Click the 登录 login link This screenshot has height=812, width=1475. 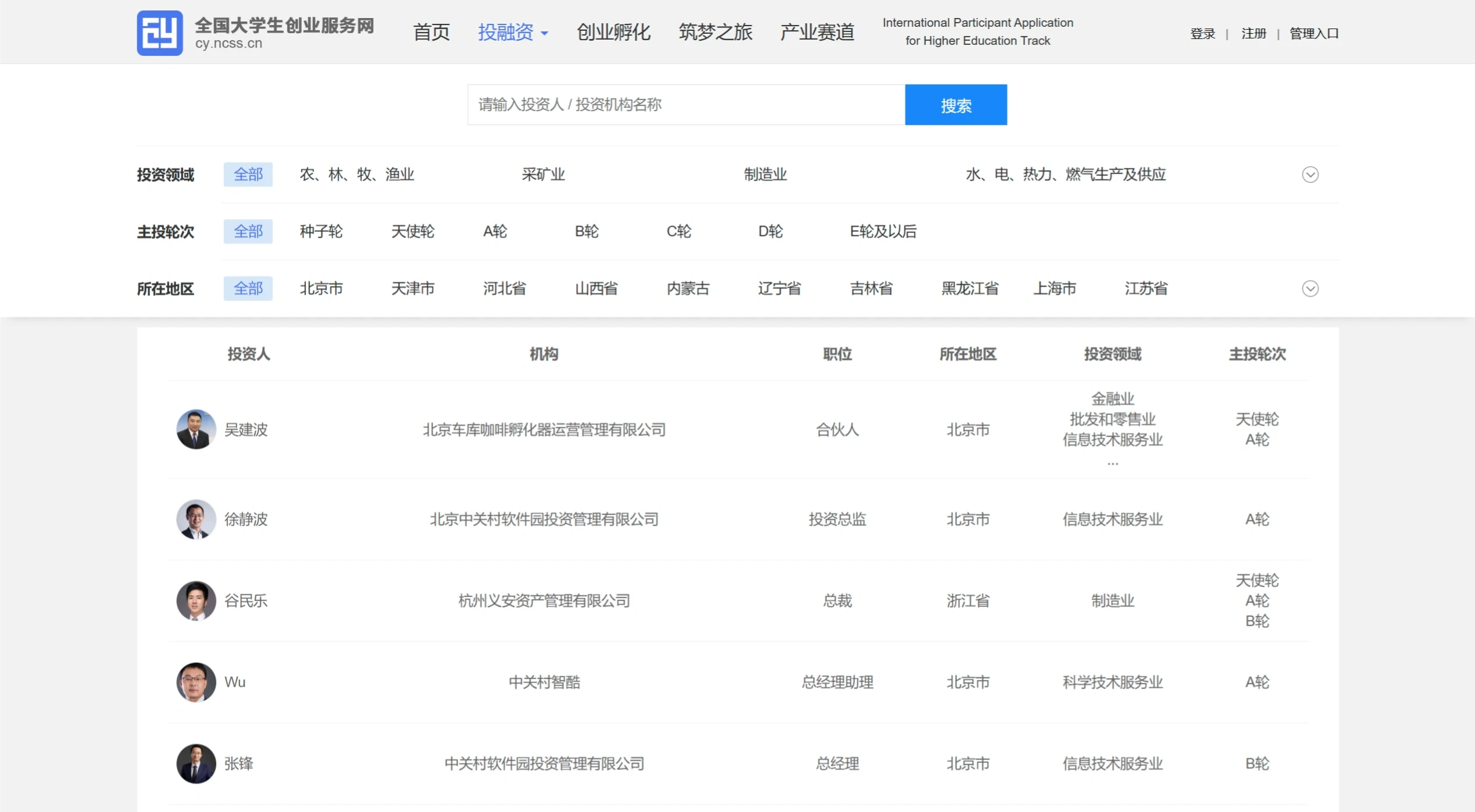(x=1202, y=34)
